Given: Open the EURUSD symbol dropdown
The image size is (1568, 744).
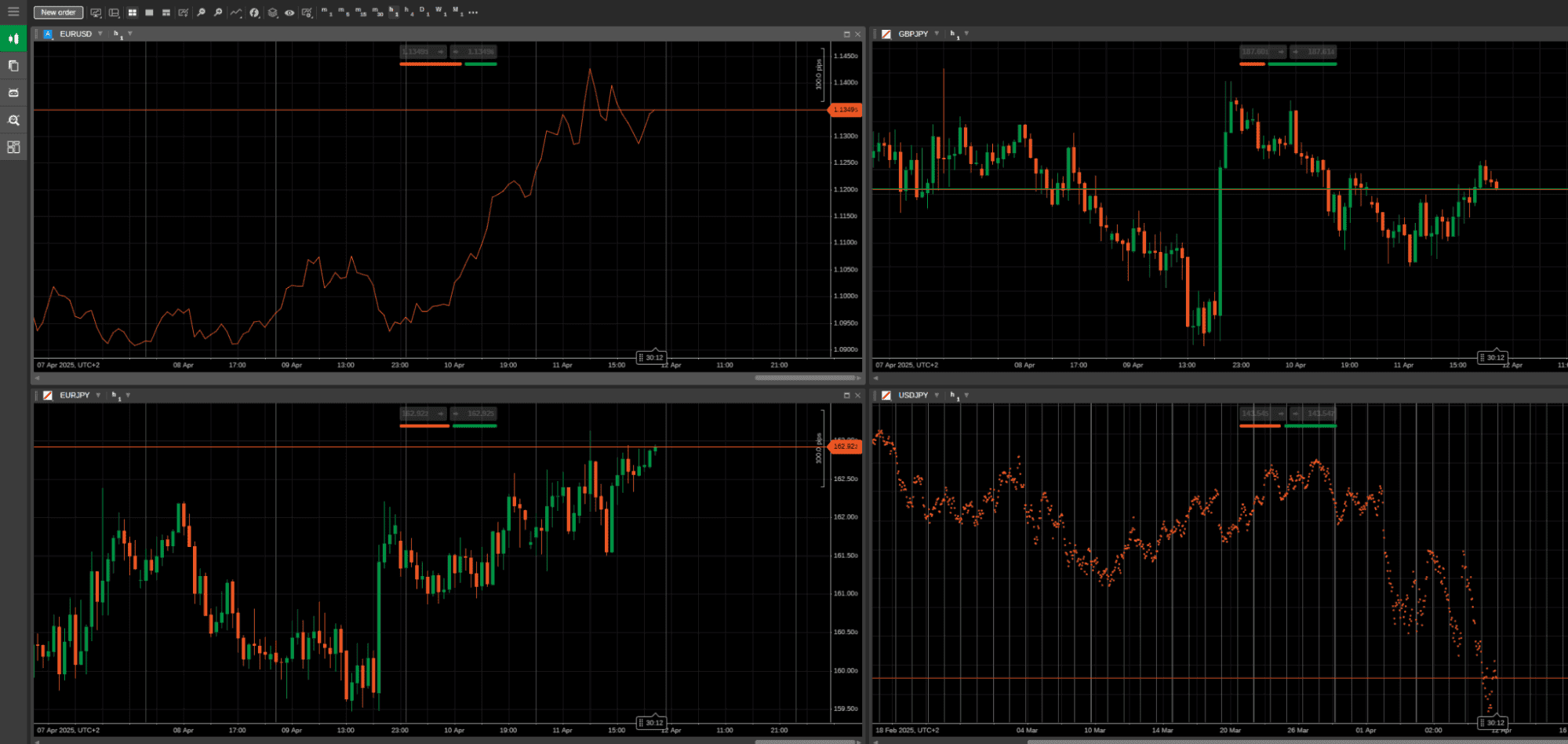Looking at the screenshot, I should coord(100,34).
